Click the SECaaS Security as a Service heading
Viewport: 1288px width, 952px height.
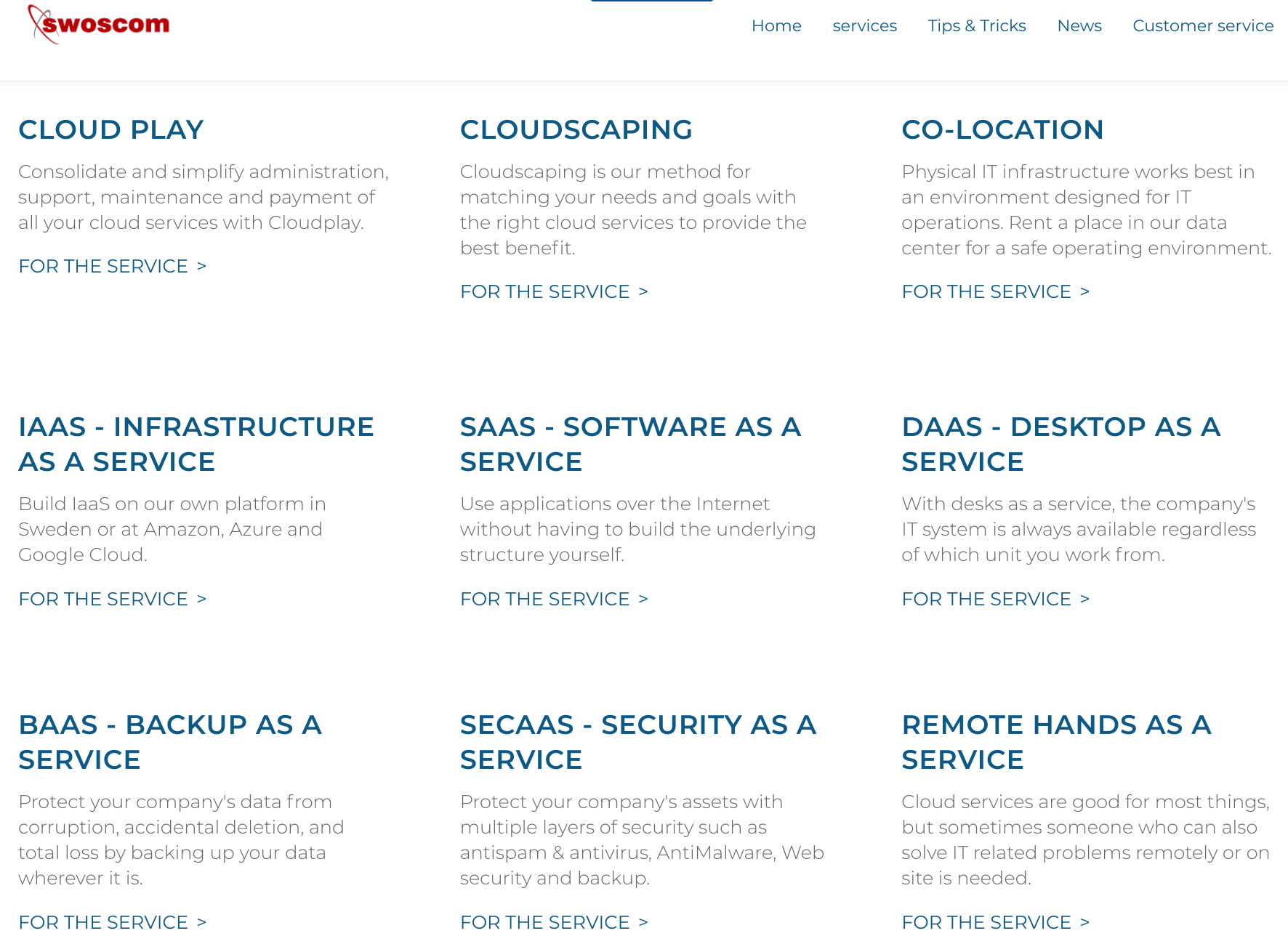pos(638,742)
